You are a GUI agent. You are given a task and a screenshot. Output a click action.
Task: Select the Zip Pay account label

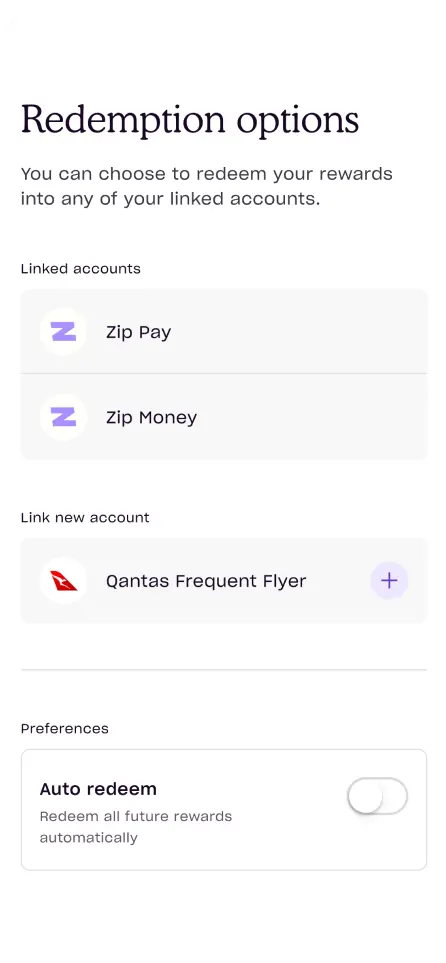138,332
